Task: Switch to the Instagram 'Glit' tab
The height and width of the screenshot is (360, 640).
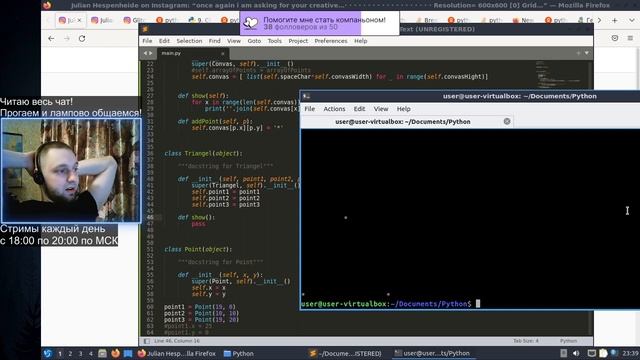Action: click(x=134, y=20)
